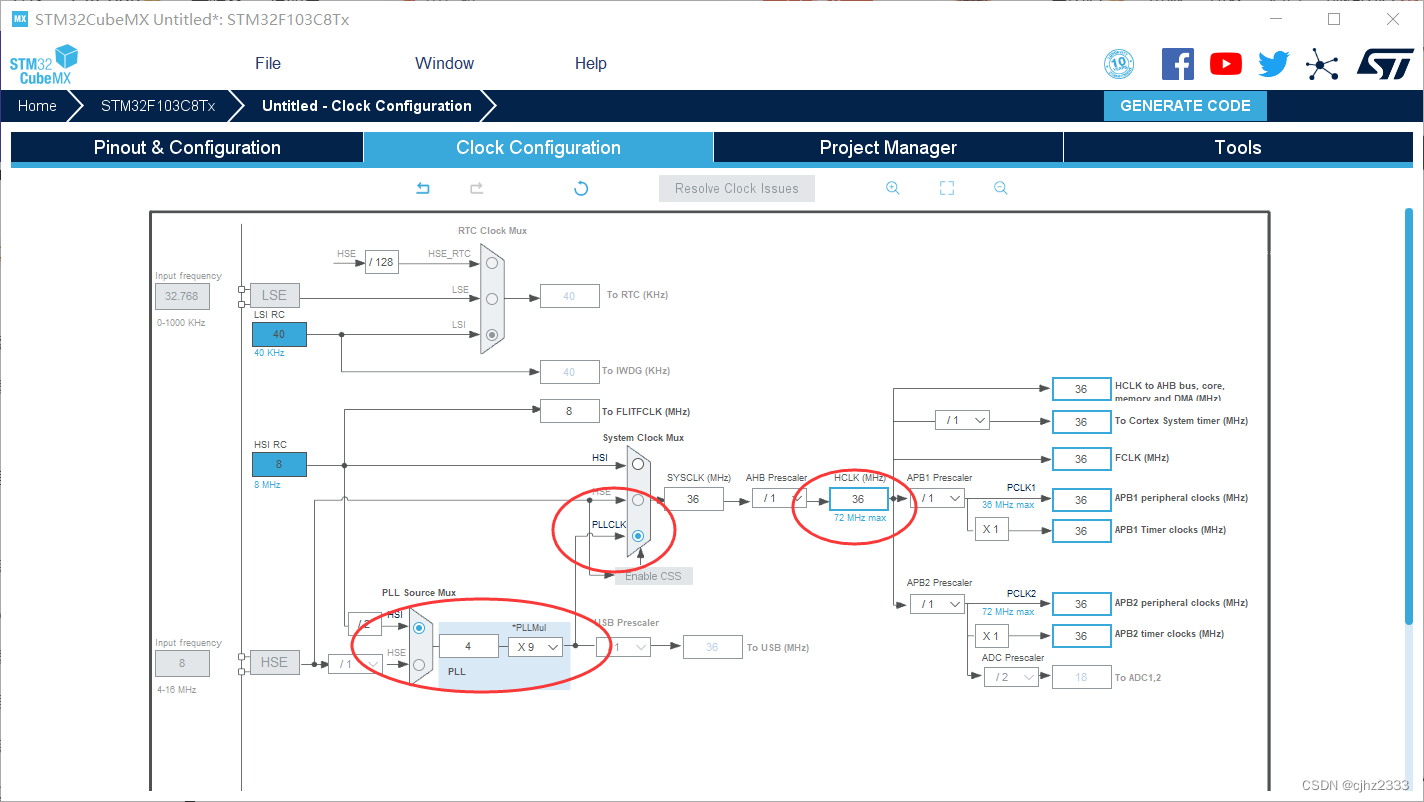
Task: Open the USB Prescaler dropdown
Action: pyautogui.click(x=624, y=647)
